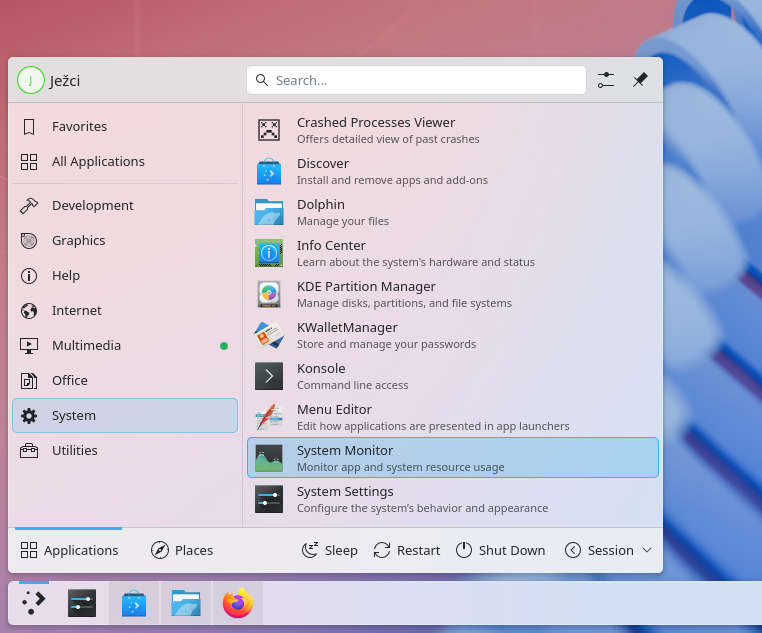Select All Applications category
The height and width of the screenshot is (633, 762).
point(125,162)
